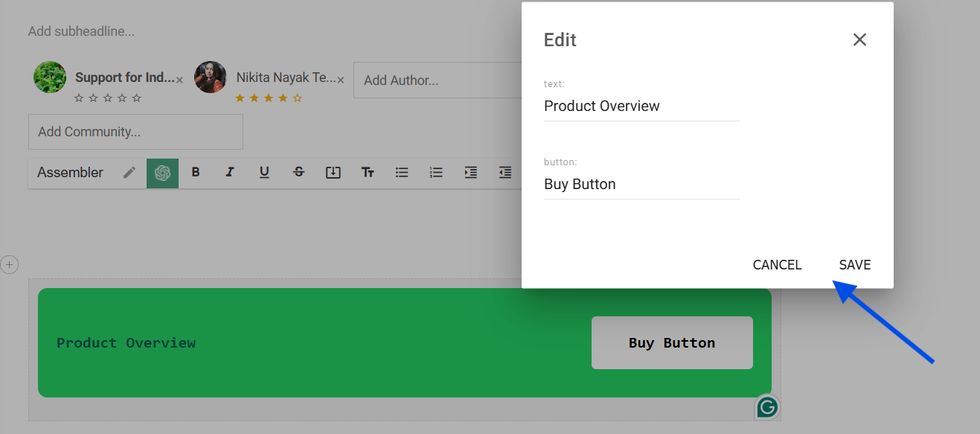Insert a bulleted list
The height and width of the screenshot is (434, 980).
click(402, 173)
